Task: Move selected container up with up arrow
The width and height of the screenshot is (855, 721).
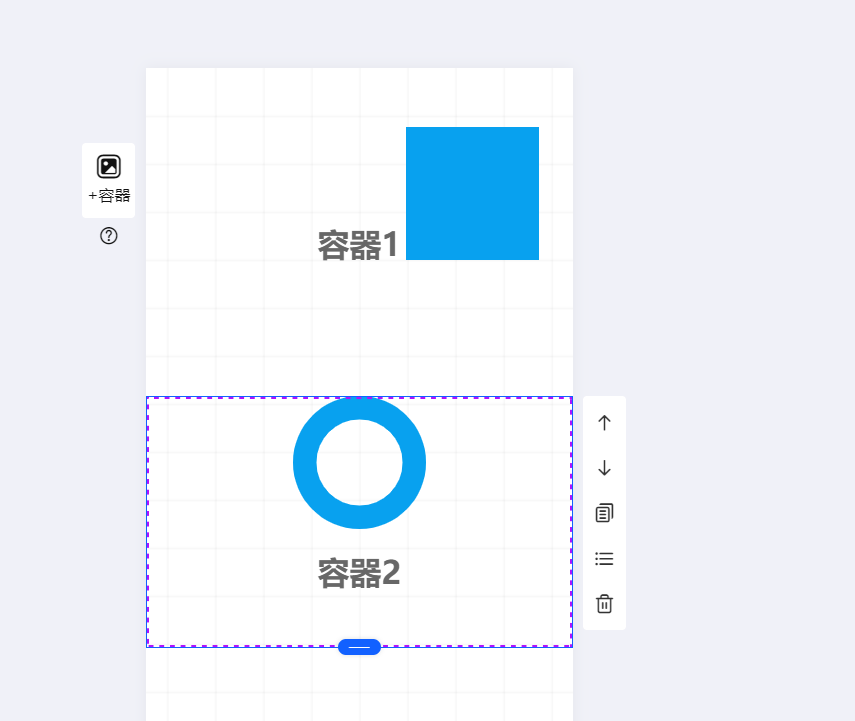Action: click(x=604, y=423)
